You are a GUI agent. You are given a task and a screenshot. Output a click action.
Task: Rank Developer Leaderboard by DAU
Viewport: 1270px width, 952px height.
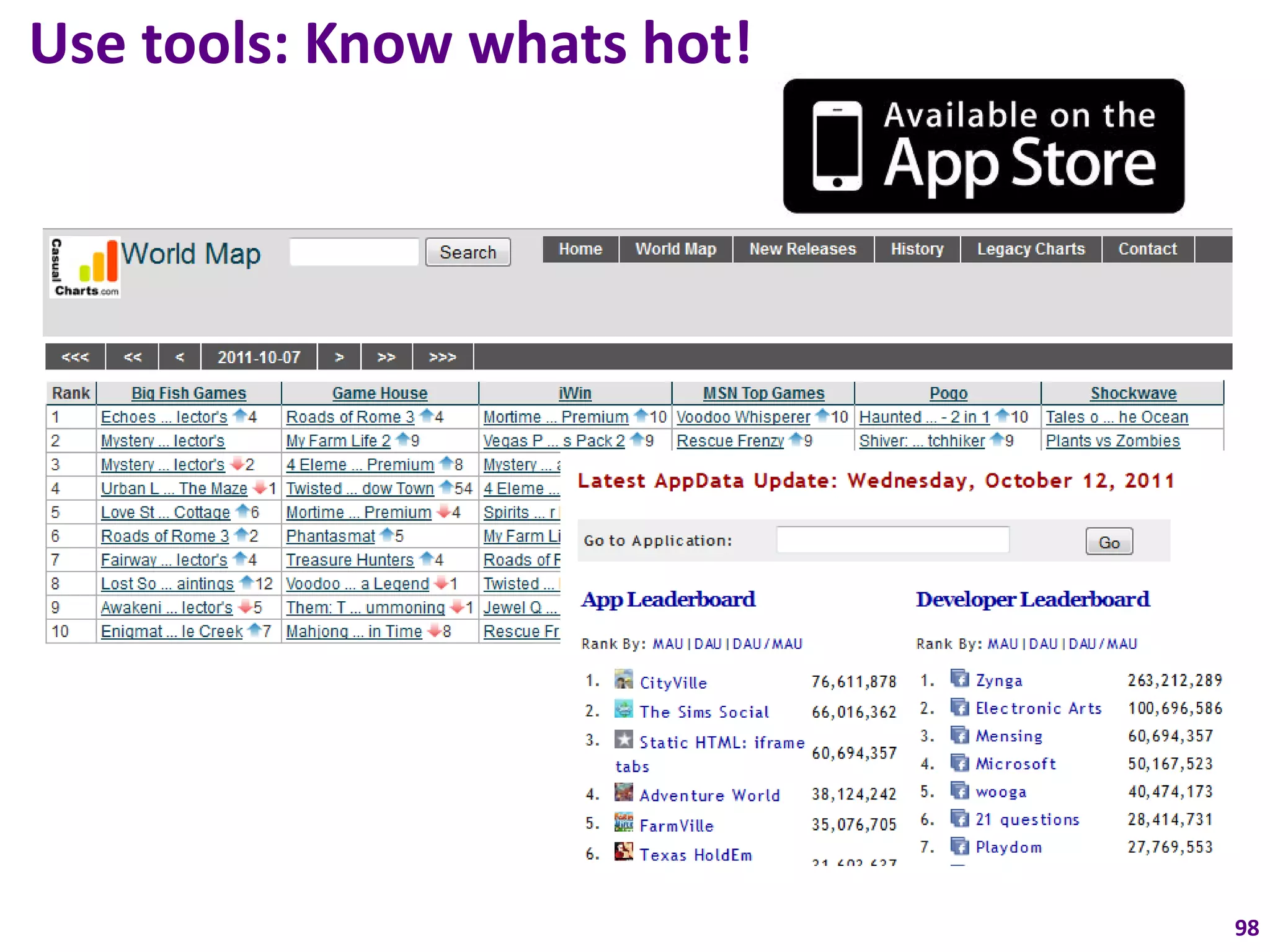point(1043,644)
